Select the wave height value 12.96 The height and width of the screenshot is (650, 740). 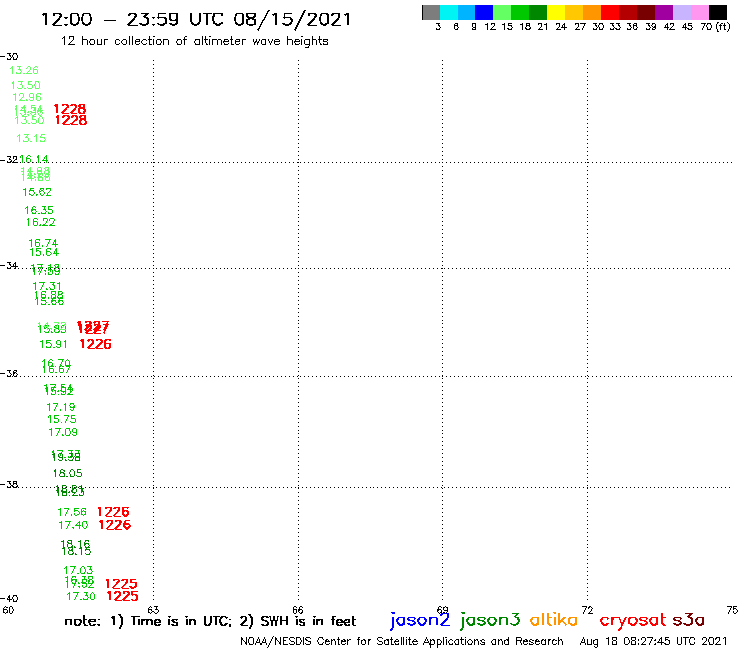point(27,97)
